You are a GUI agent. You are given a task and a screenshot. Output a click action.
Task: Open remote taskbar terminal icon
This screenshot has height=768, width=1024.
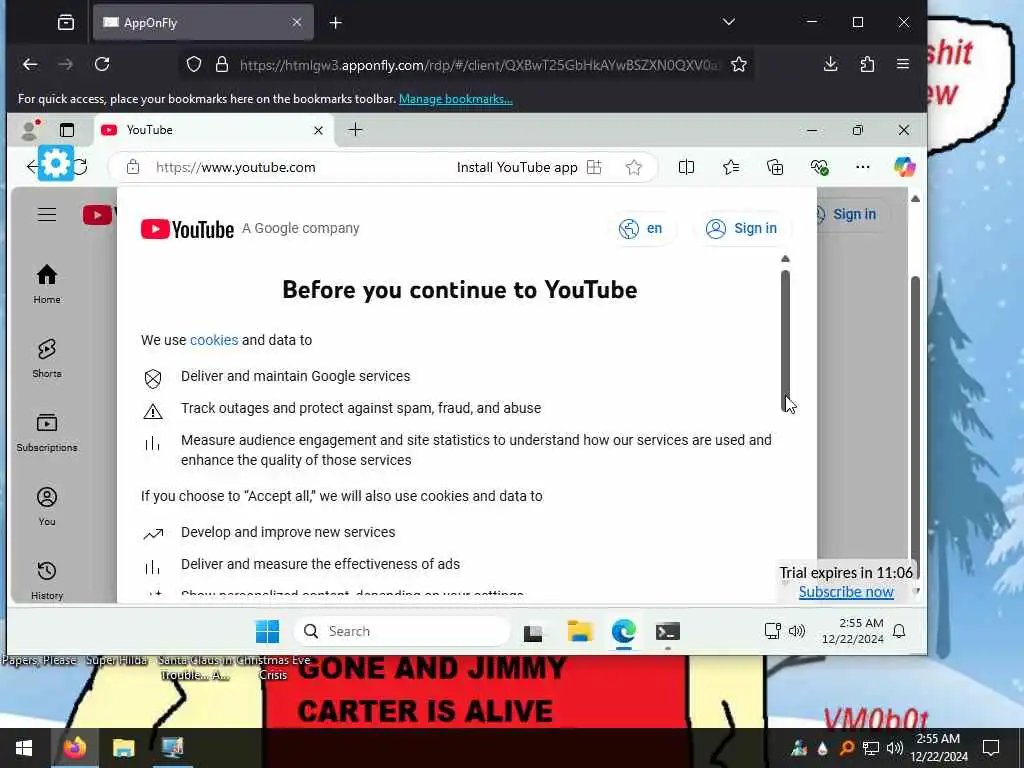click(x=668, y=632)
